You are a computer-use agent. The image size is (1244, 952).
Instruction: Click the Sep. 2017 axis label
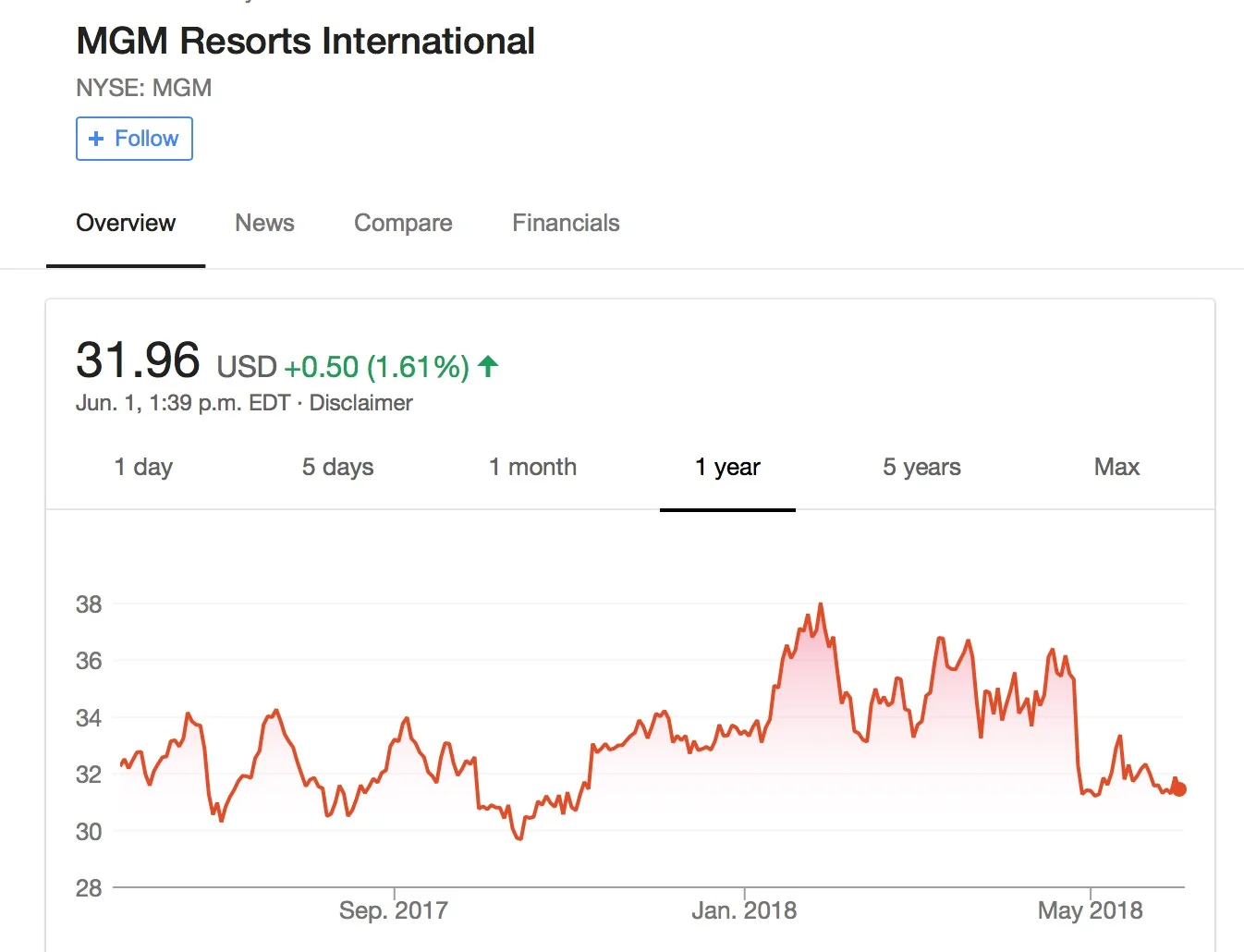[393, 910]
